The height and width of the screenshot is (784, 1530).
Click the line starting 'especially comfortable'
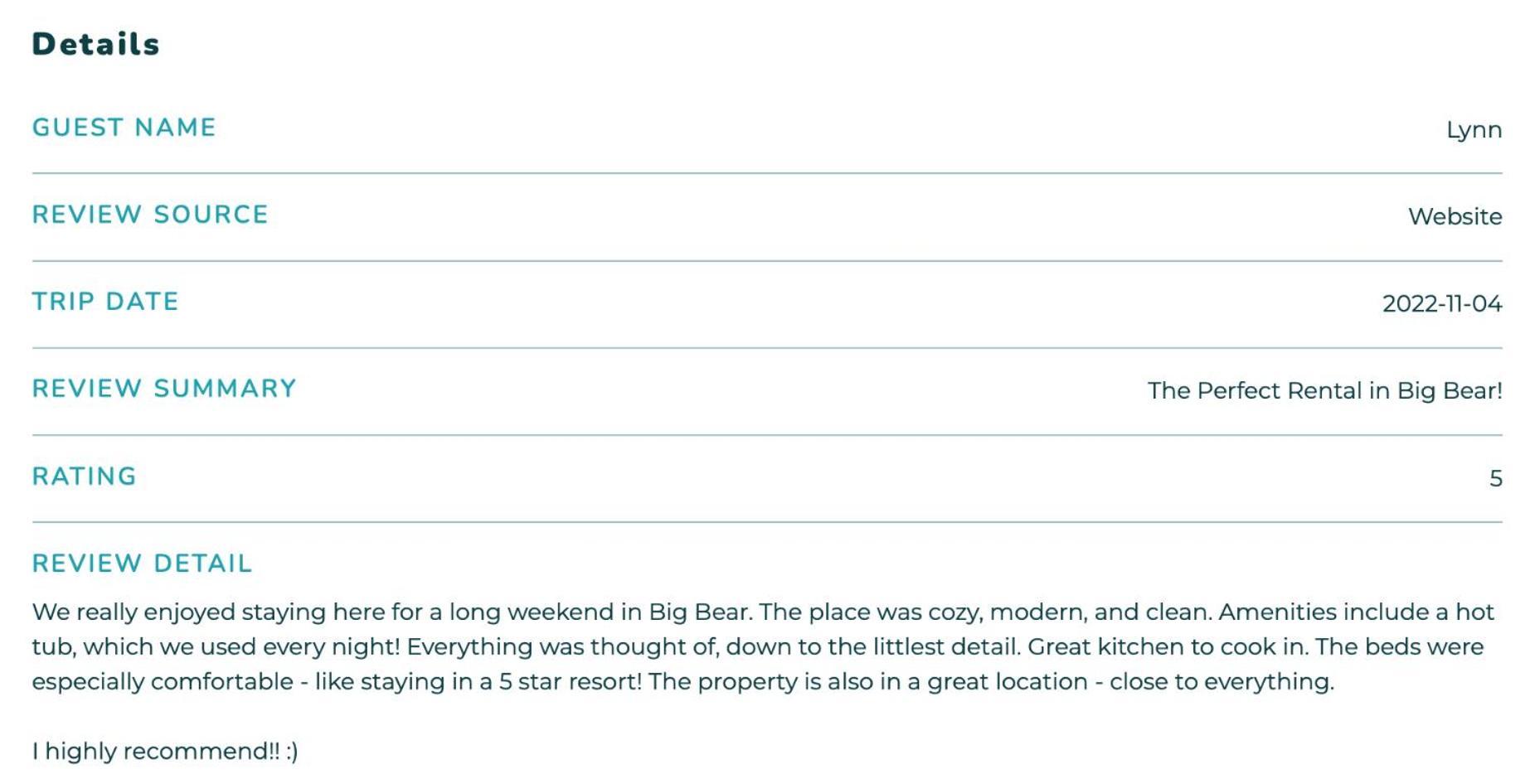[x=683, y=682]
